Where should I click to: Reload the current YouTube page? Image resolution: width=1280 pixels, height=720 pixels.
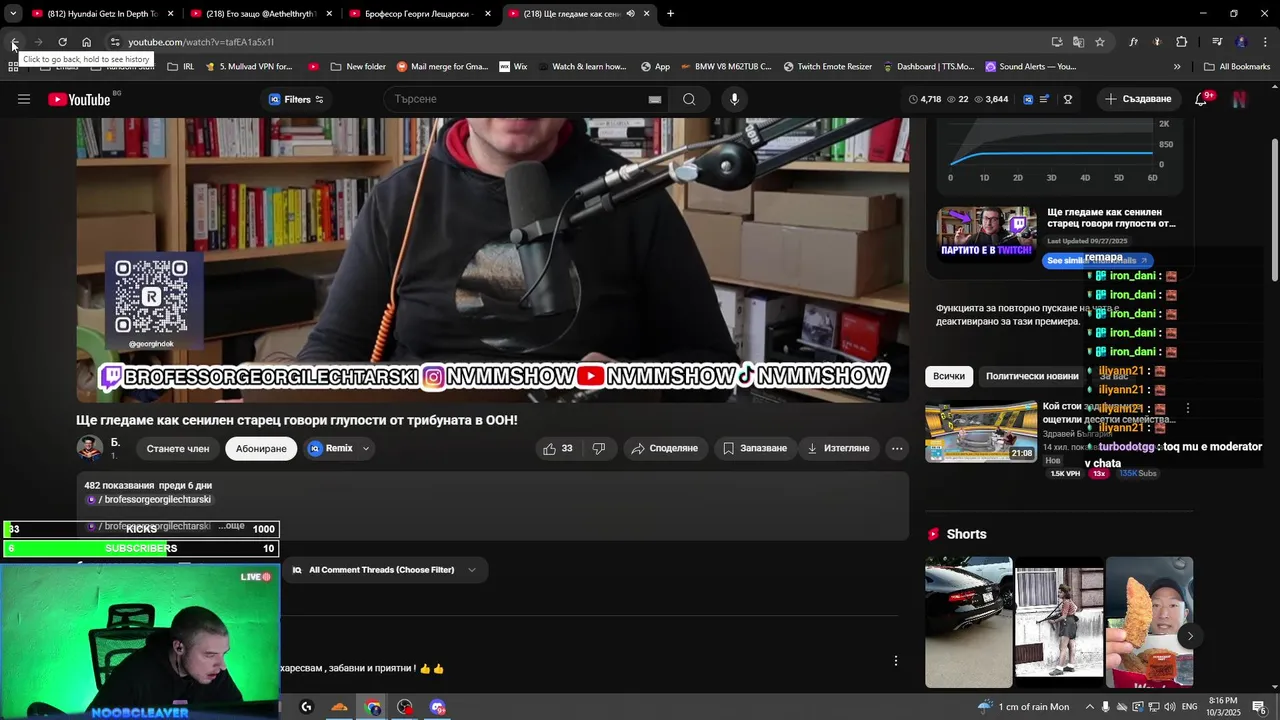(x=62, y=42)
